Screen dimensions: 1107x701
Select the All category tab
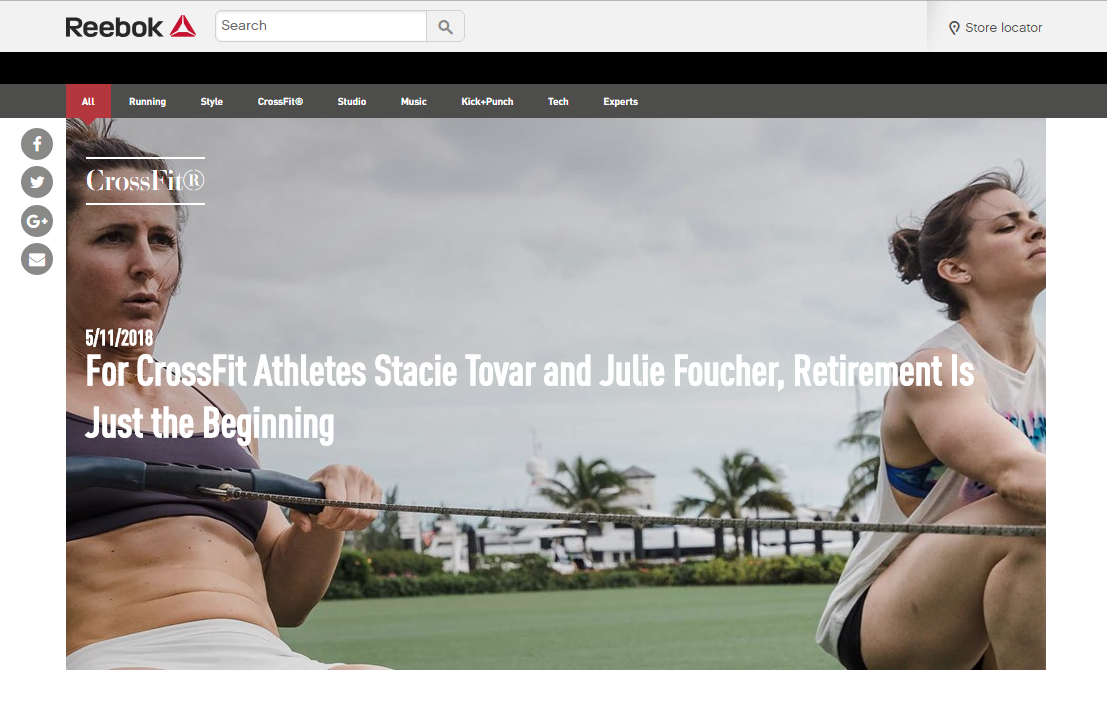point(88,102)
